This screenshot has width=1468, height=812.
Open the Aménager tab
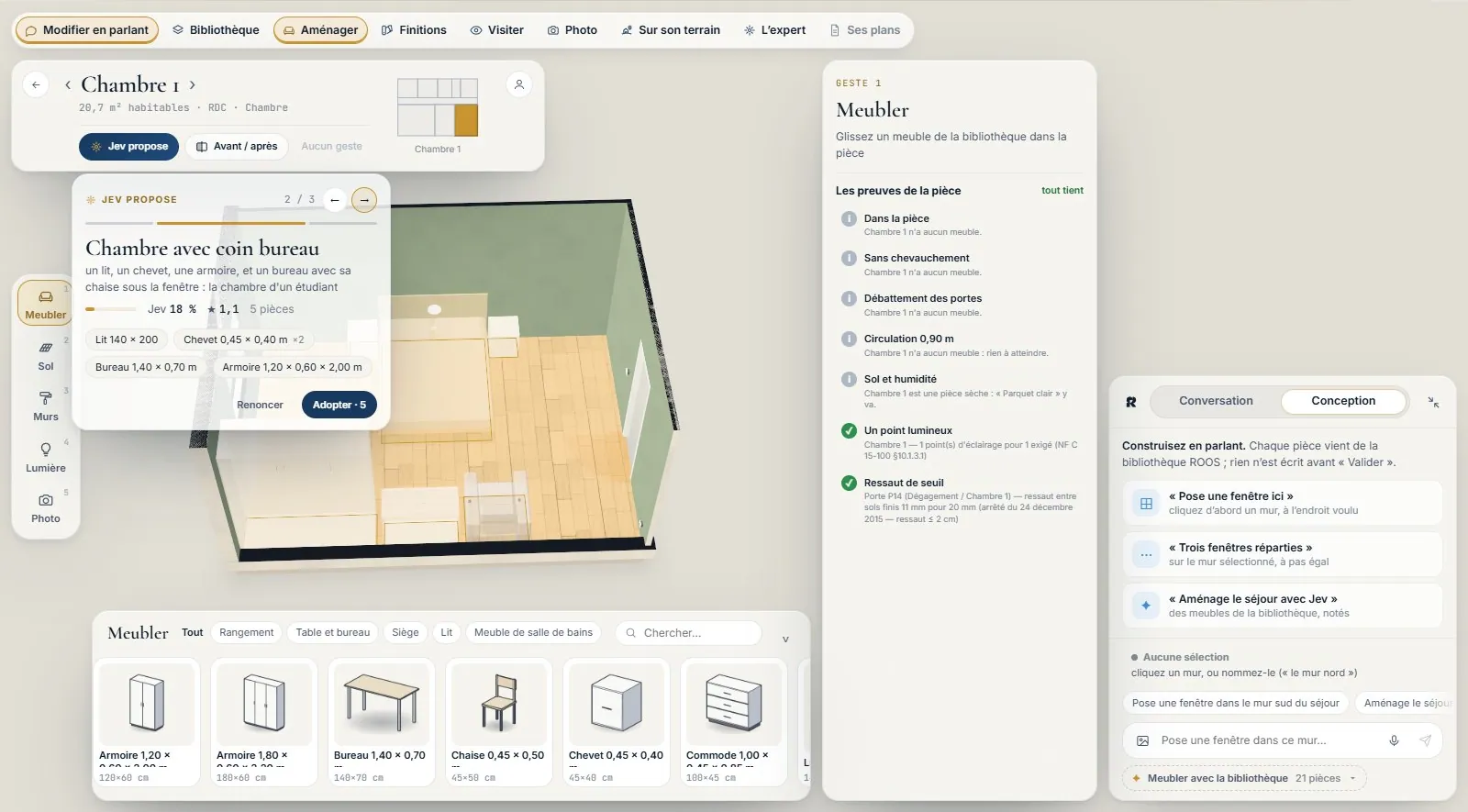pos(320,30)
